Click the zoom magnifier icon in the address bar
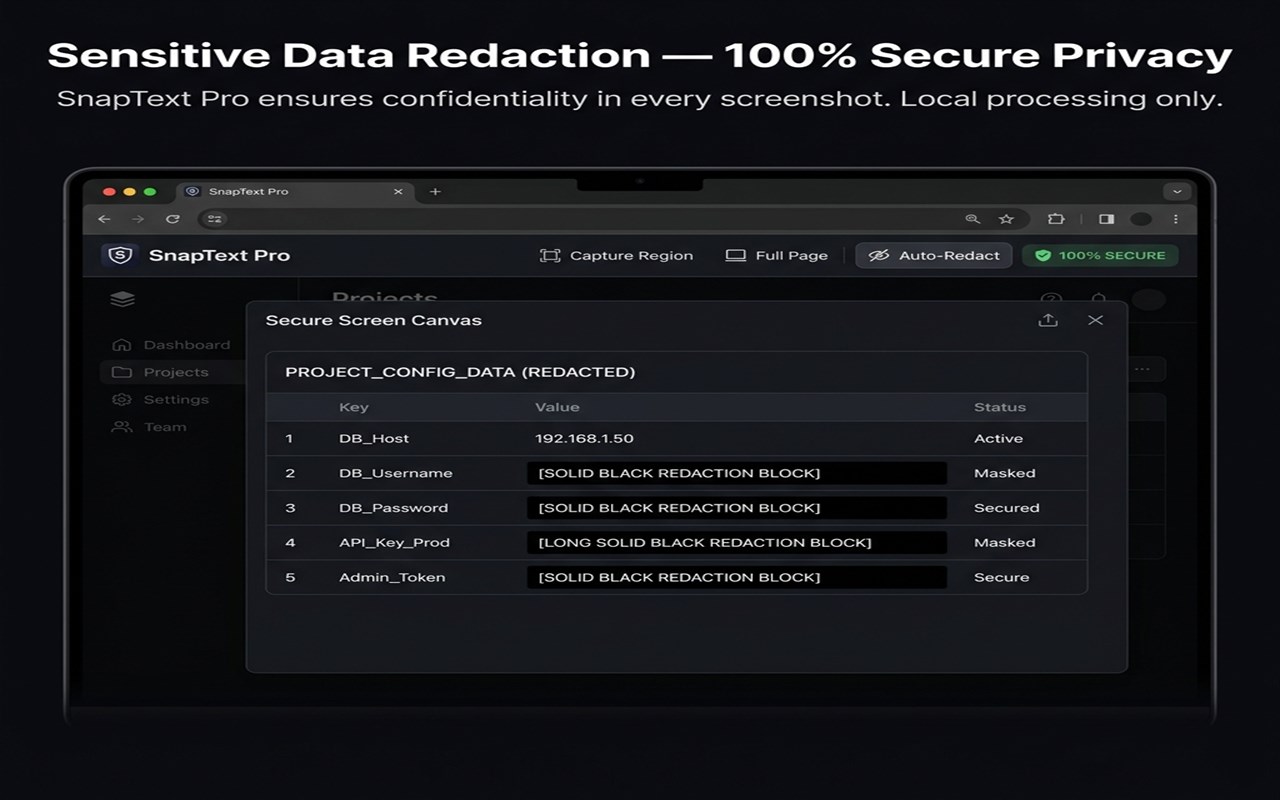 pos(972,219)
